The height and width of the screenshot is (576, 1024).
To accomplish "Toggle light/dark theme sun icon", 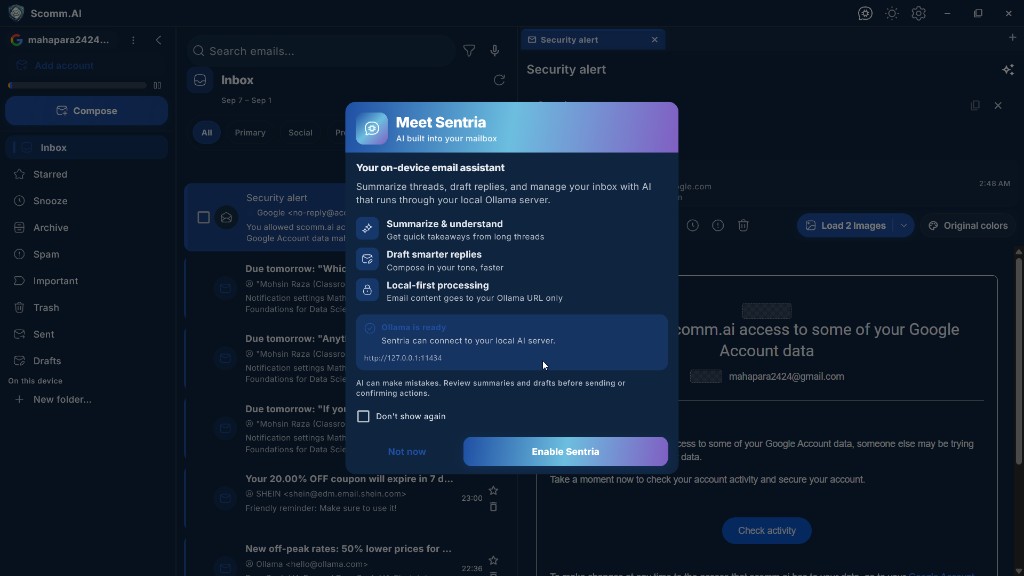I will pyautogui.click(x=892, y=13).
